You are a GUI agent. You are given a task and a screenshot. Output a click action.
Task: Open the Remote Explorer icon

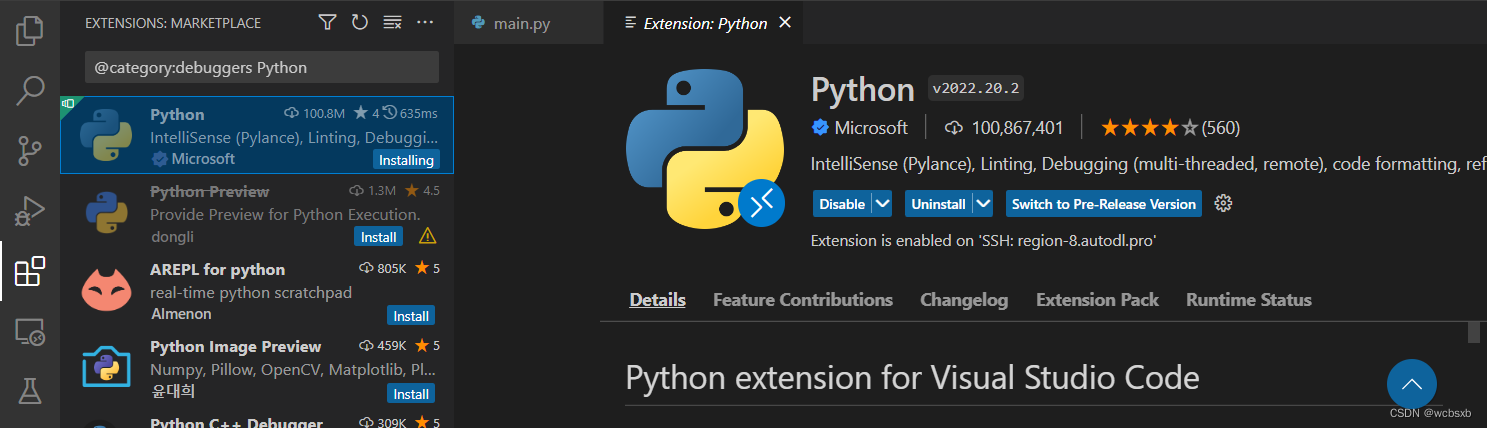tap(30, 333)
